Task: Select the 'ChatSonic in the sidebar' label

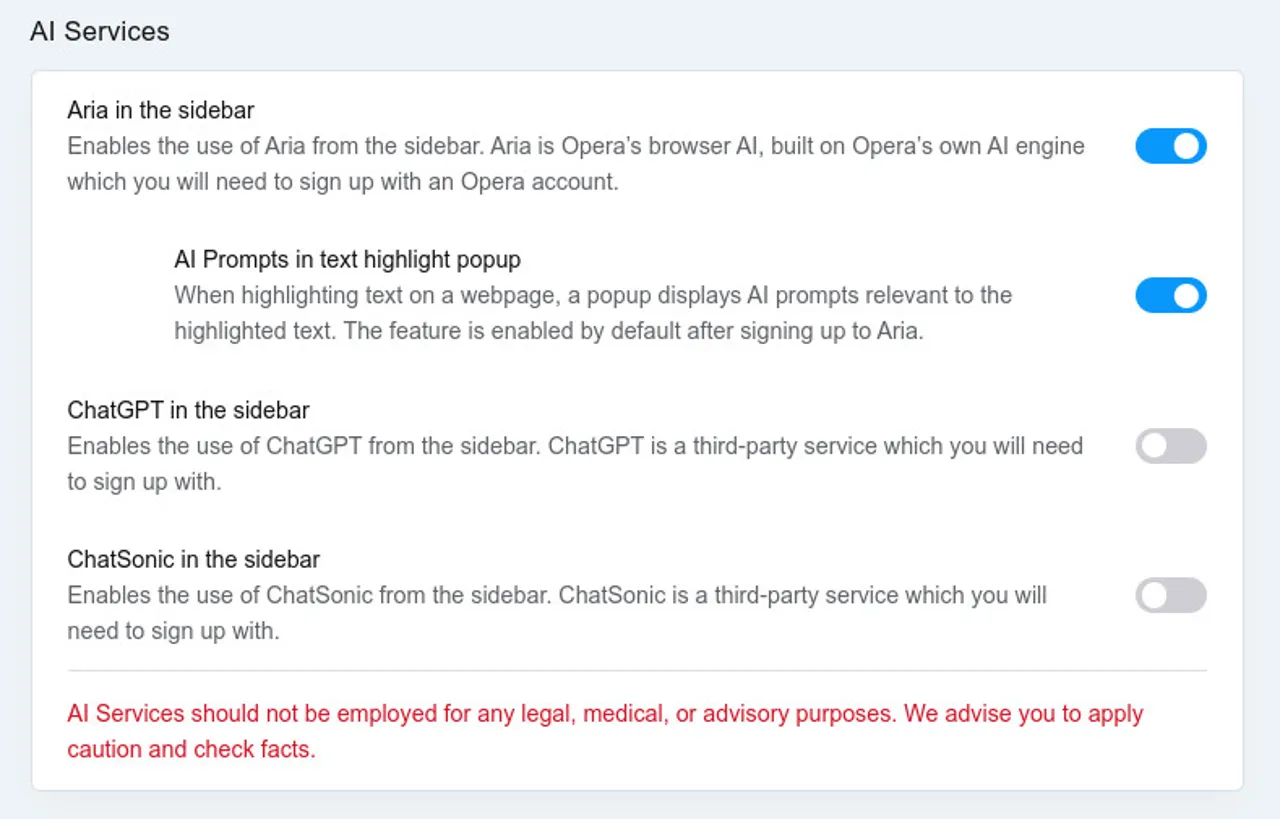Action: (x=193, y=559)
